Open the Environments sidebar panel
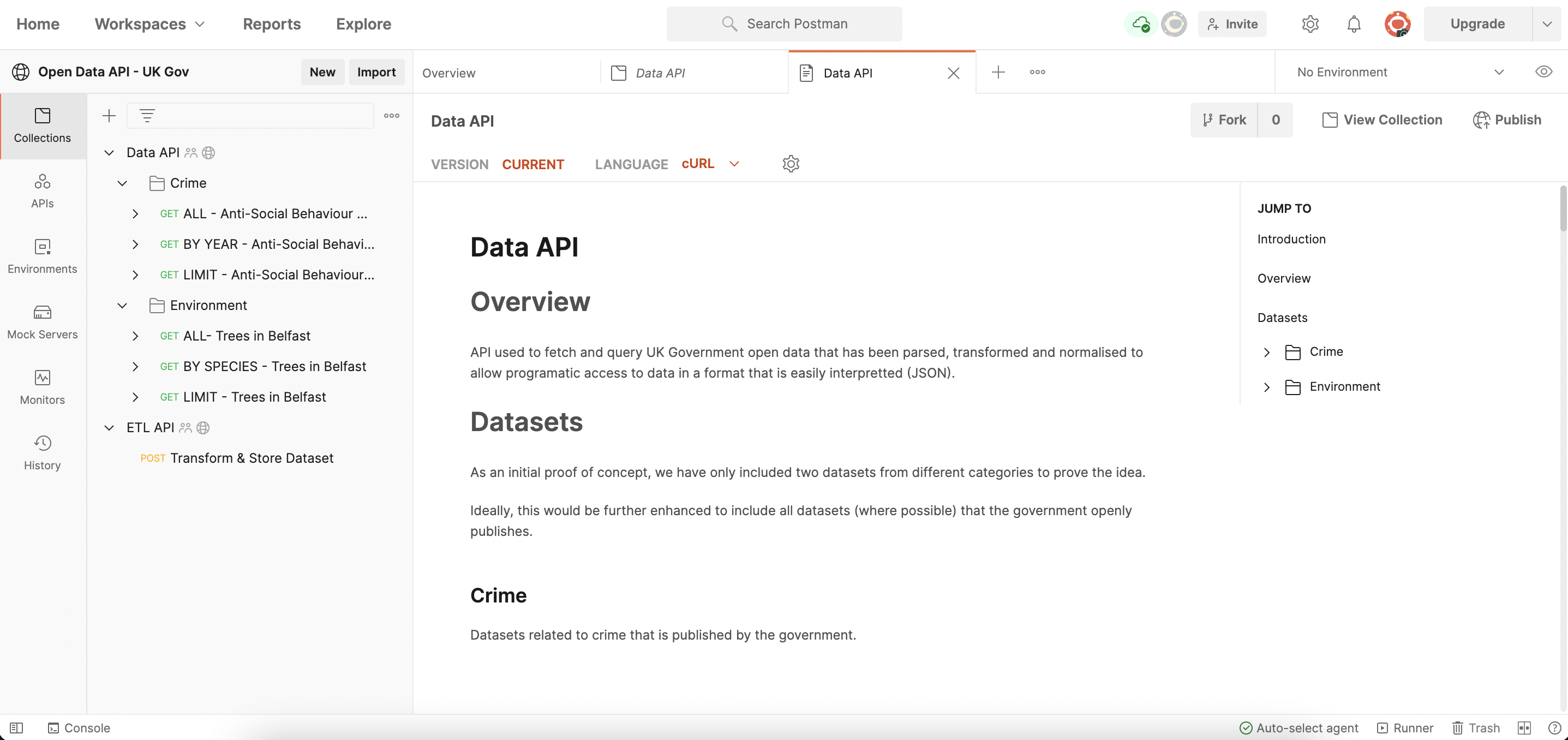 click(42, 256)
